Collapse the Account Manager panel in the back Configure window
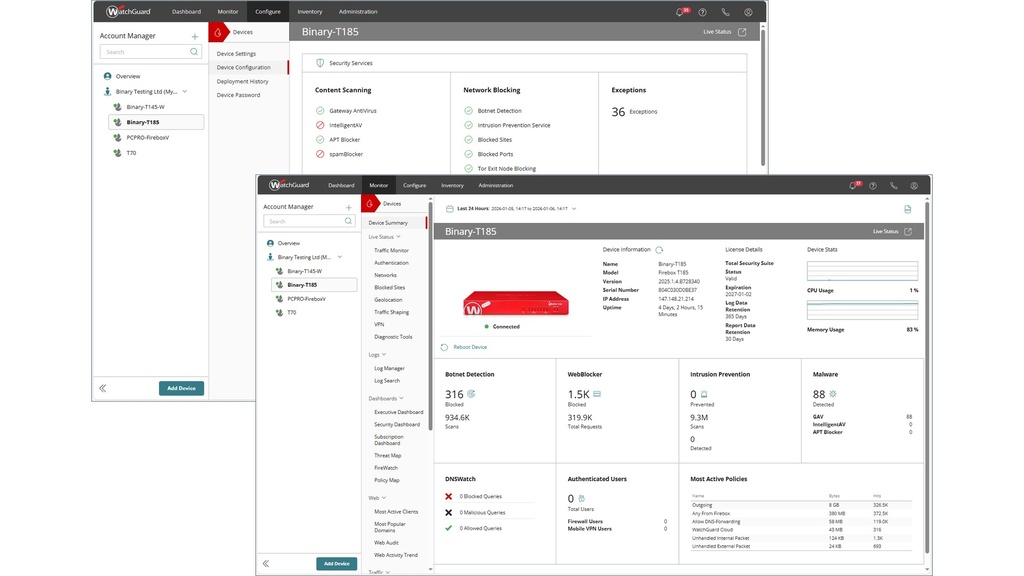The width and height of the screenshot is (1024, 576). [103, 388]
